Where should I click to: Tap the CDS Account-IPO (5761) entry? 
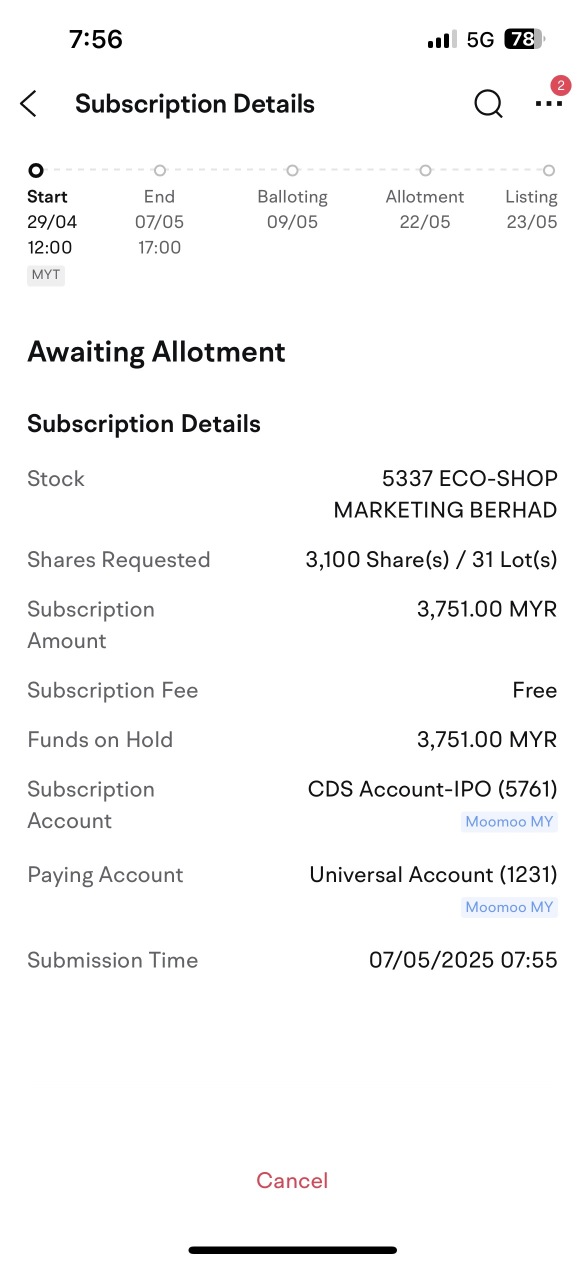(432, 789)
